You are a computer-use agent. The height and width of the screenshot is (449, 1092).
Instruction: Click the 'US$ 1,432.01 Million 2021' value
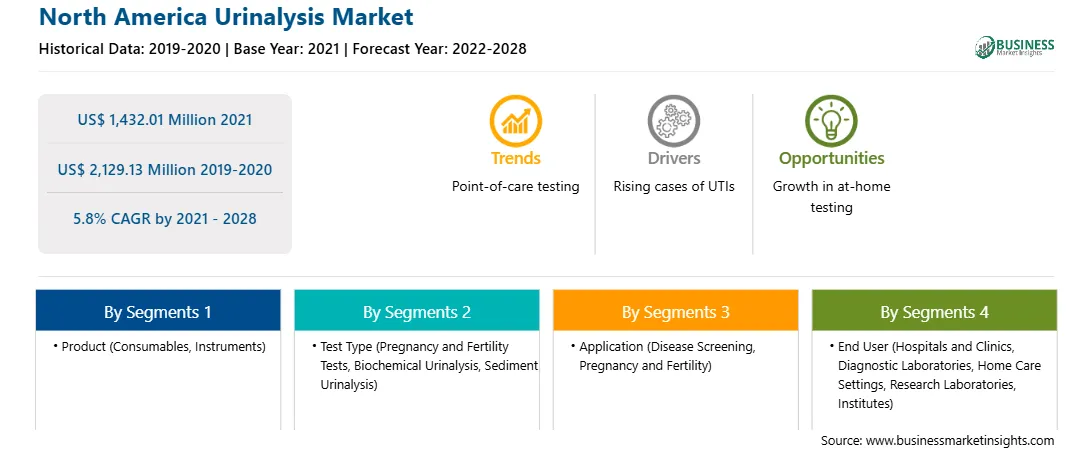165,119
